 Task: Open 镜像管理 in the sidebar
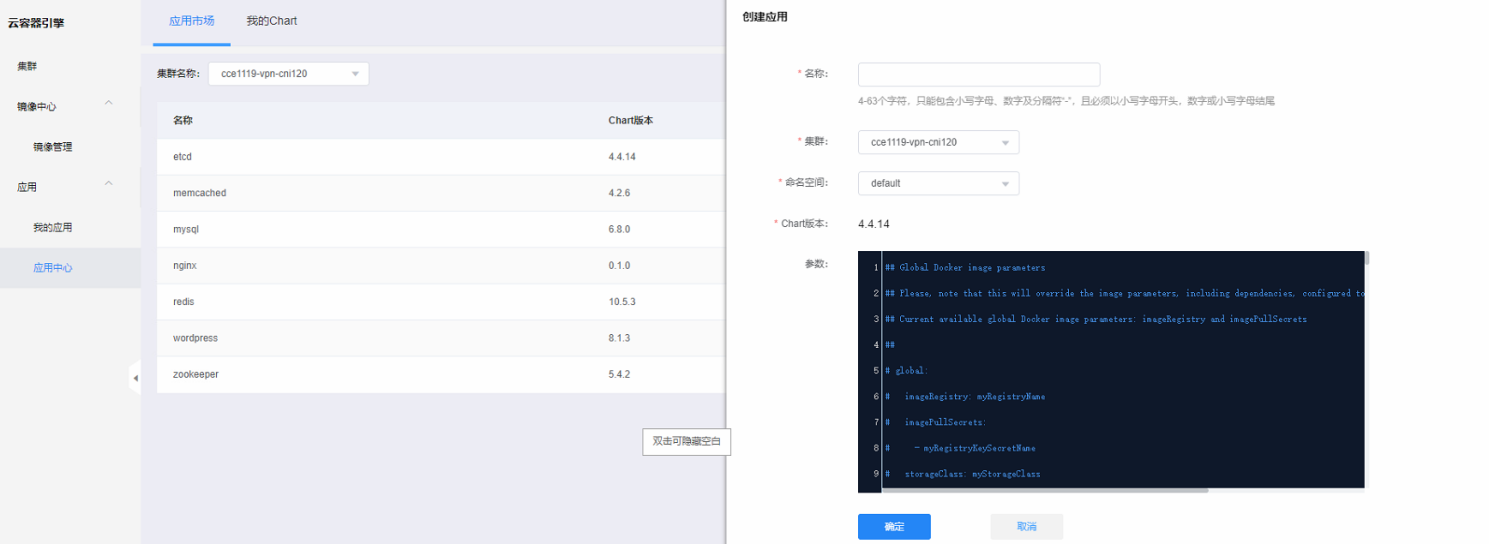[70, 147]
